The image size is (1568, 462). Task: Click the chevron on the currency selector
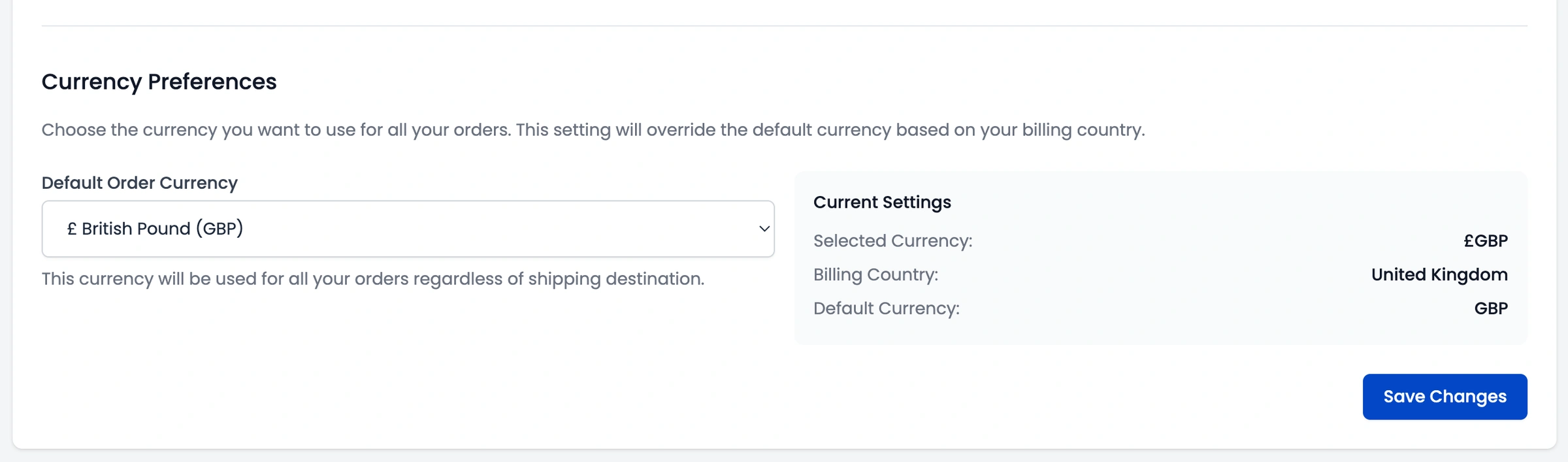[x=763, y=229]
